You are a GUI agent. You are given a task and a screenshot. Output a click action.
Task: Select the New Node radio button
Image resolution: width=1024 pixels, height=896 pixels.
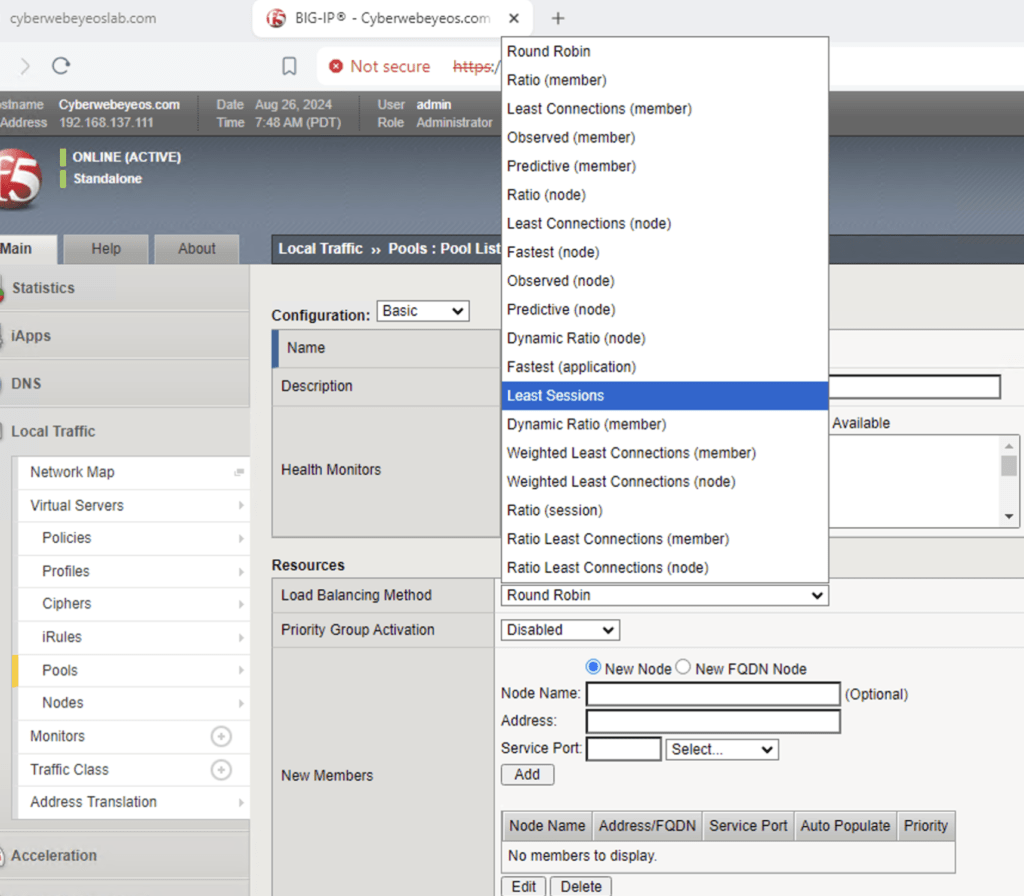coord(593,667)
